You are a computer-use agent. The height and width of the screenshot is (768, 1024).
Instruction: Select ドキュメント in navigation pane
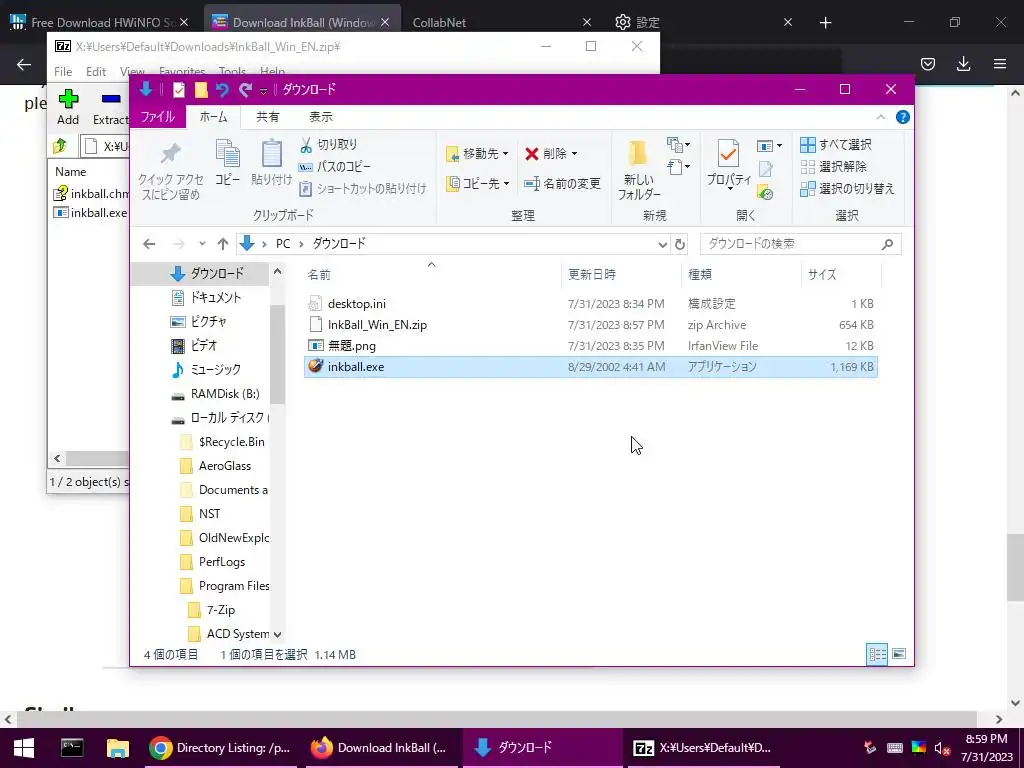206,298
